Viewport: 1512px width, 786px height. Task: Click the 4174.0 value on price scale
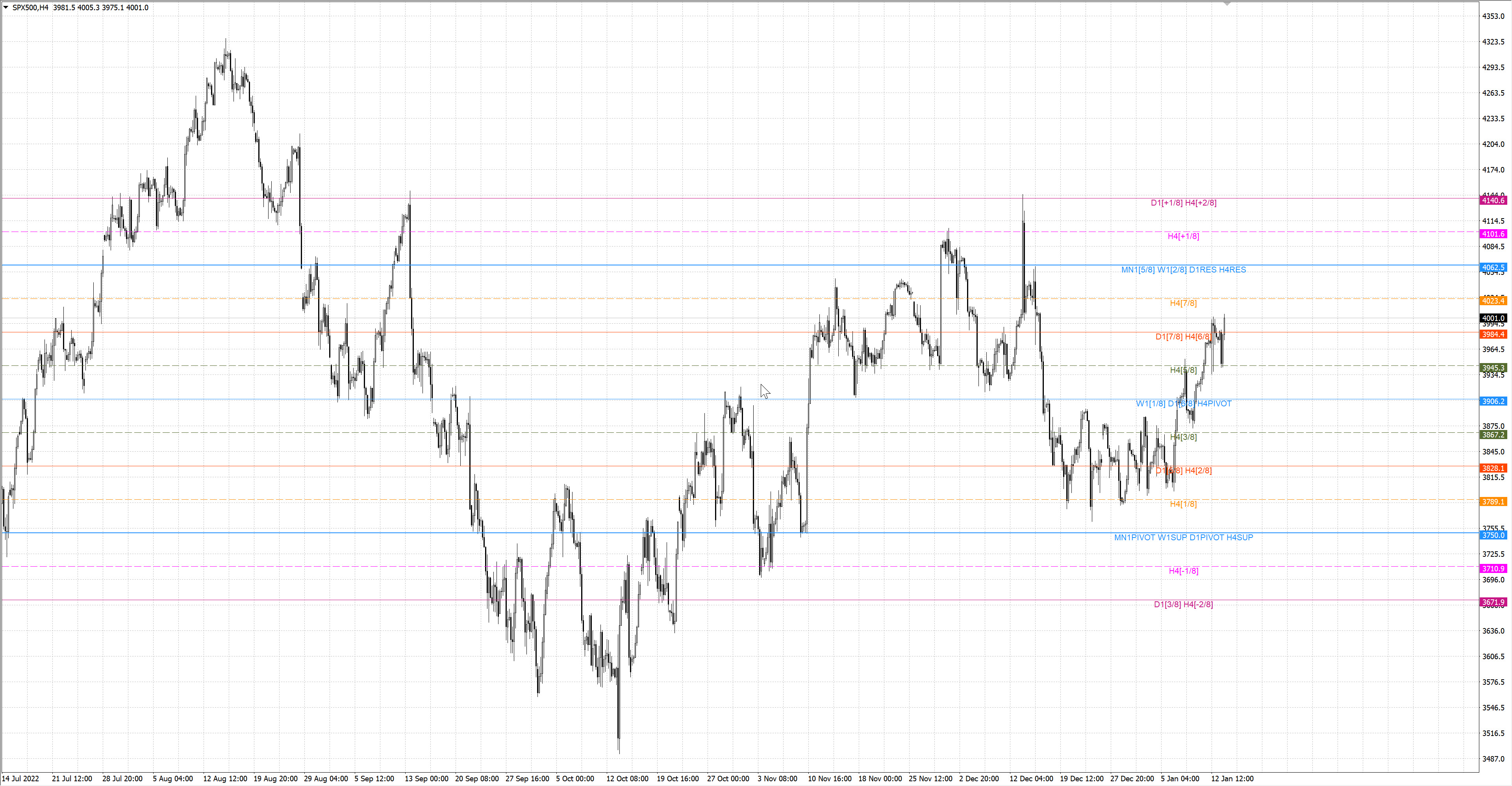[1493, 170]
